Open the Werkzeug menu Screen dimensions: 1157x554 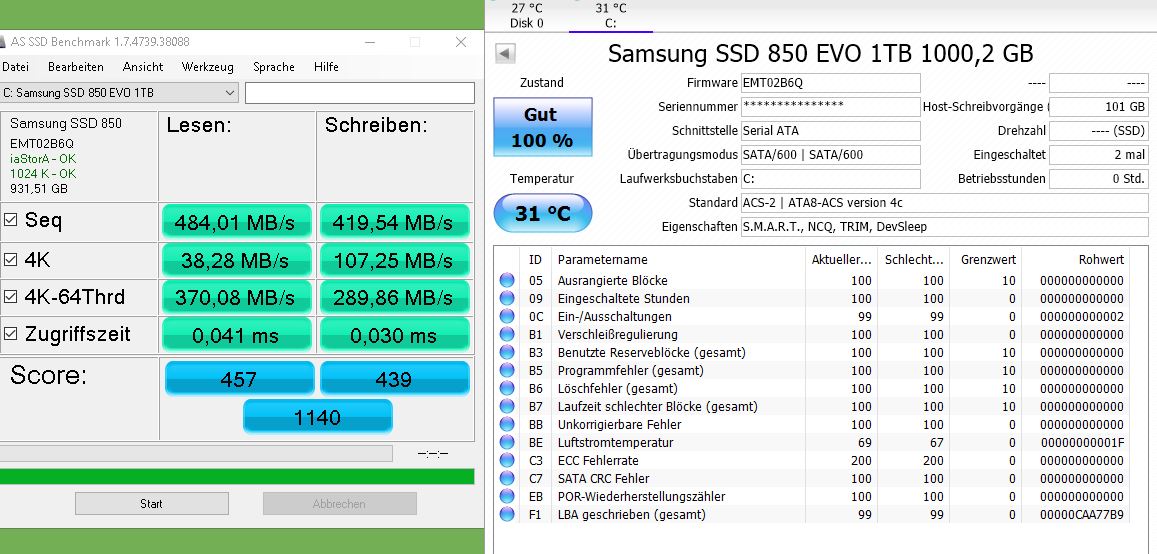[207, 67]
